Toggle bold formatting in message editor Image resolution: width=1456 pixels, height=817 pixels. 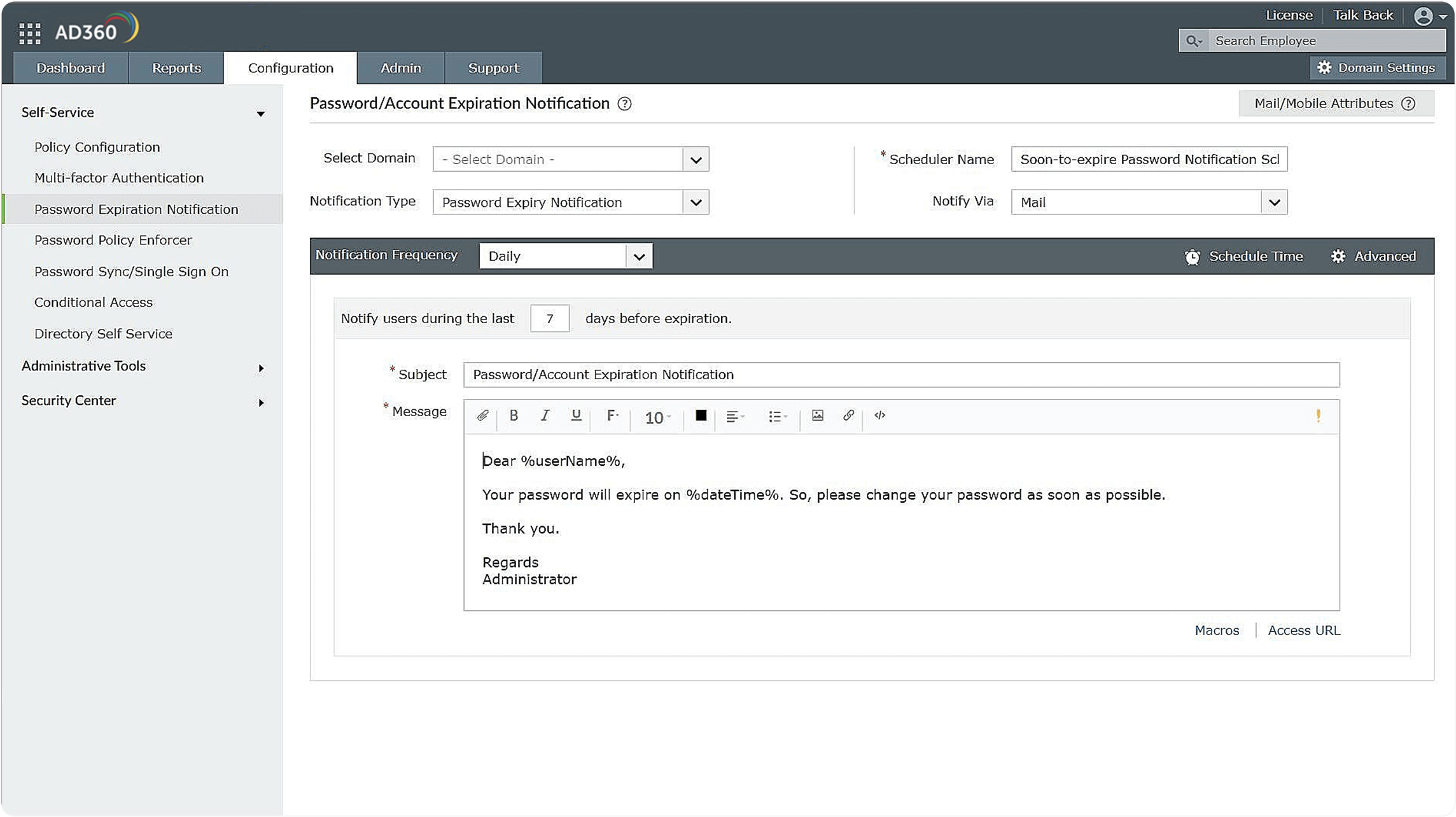click(x=514, y=415)
